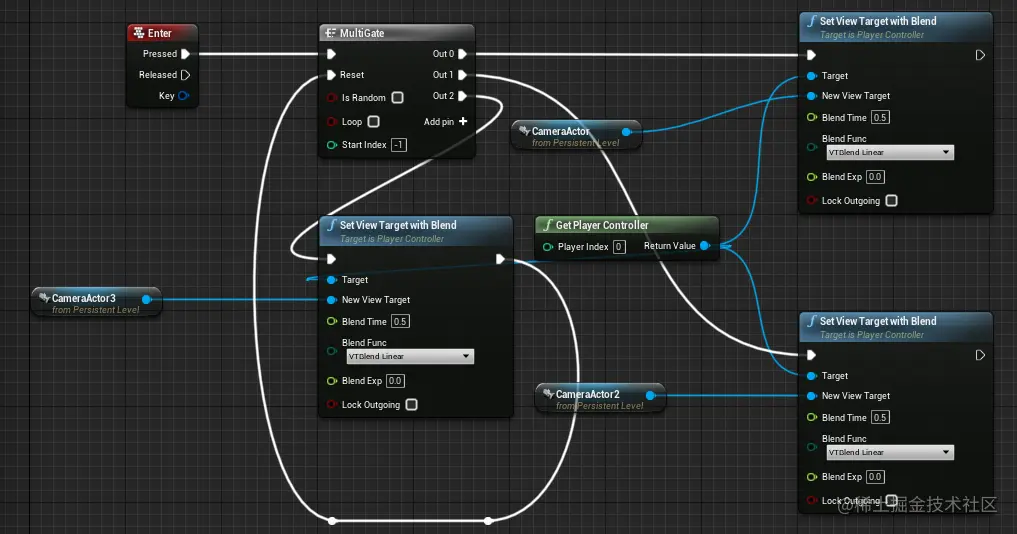Click New View Target pin wired from CameraActor
The height and width of the screenshot is (534, 1017).
point(811,95)
